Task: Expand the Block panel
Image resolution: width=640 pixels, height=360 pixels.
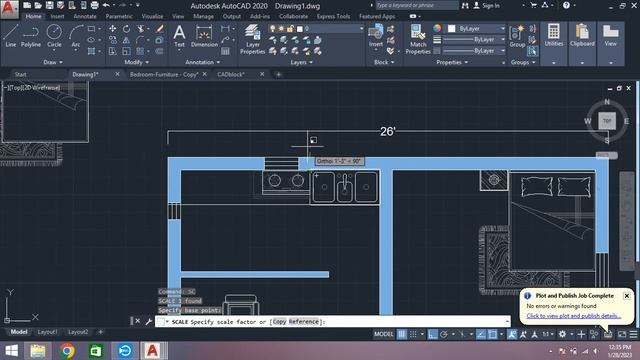Action: pyautogui.click(x=384, y=62)
